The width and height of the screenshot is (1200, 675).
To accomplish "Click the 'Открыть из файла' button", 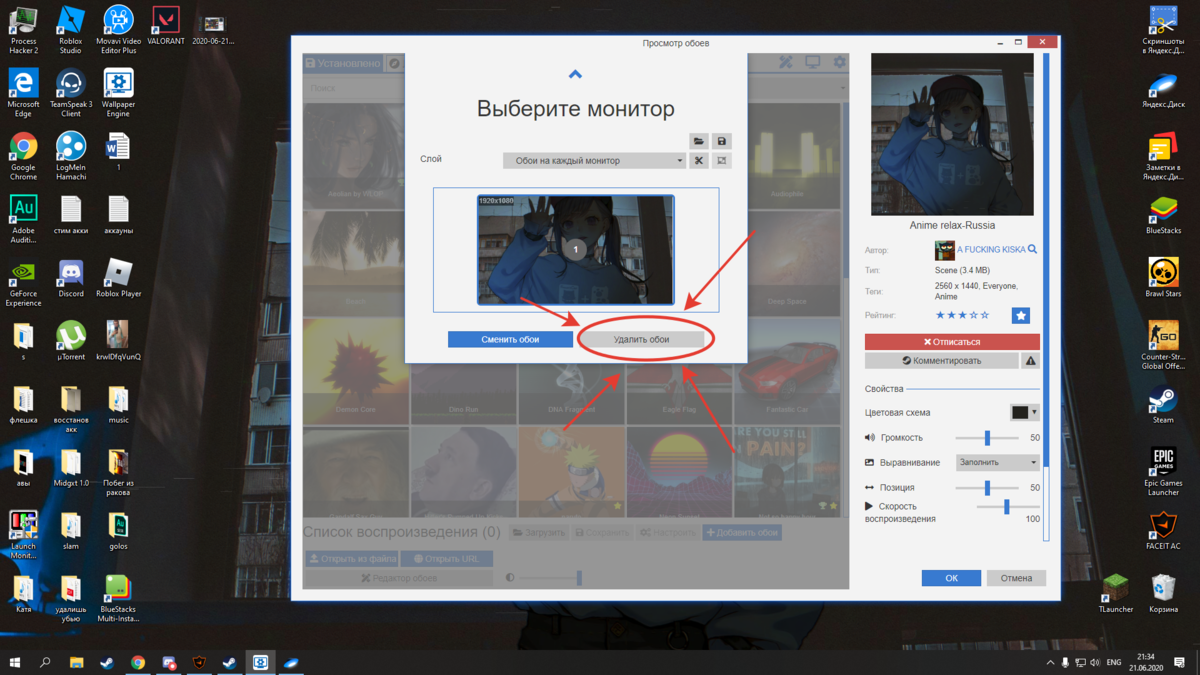I will (x=351, y=559).
